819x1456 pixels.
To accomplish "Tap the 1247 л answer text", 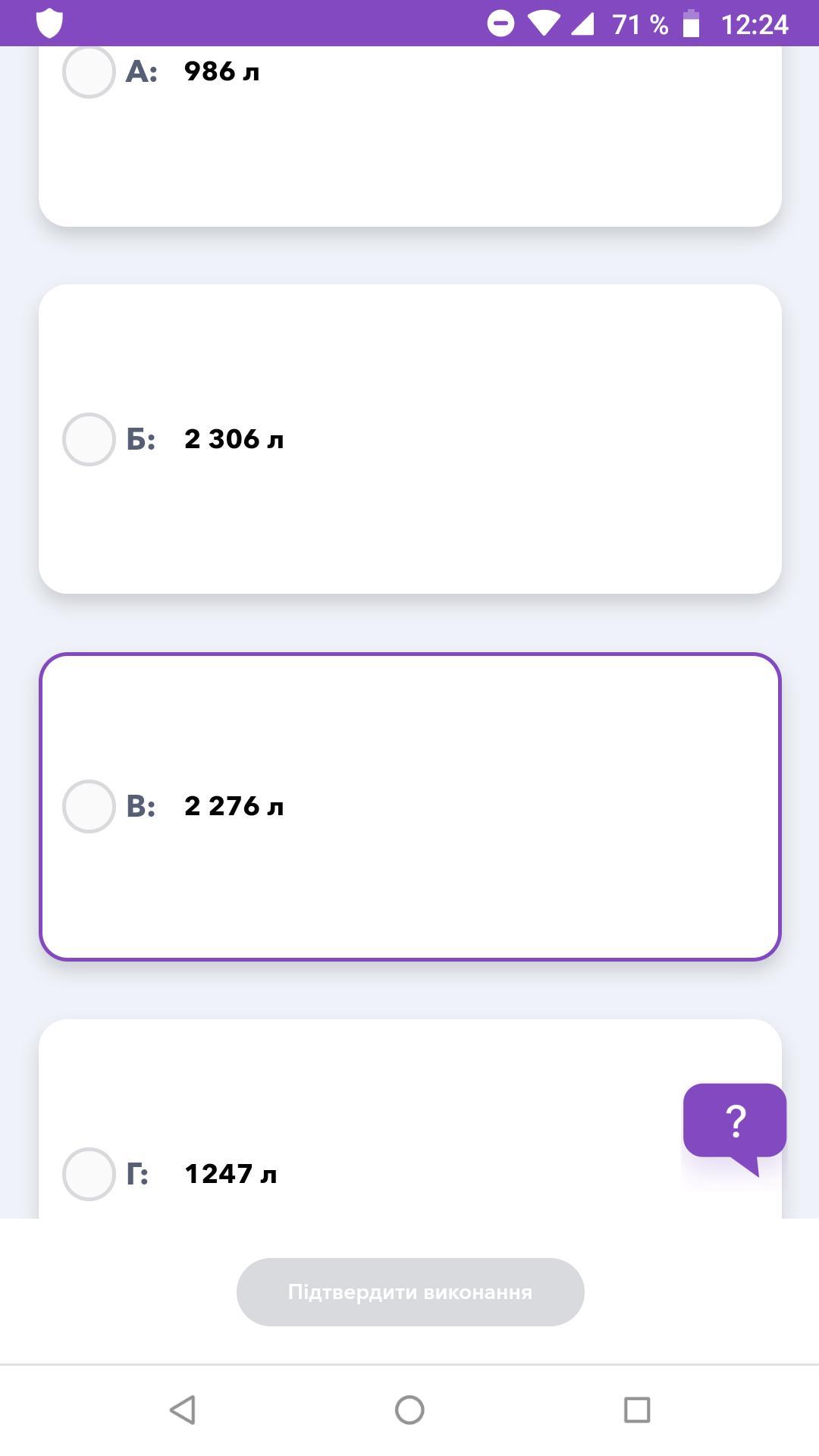I will click(x=231, y=1174).
